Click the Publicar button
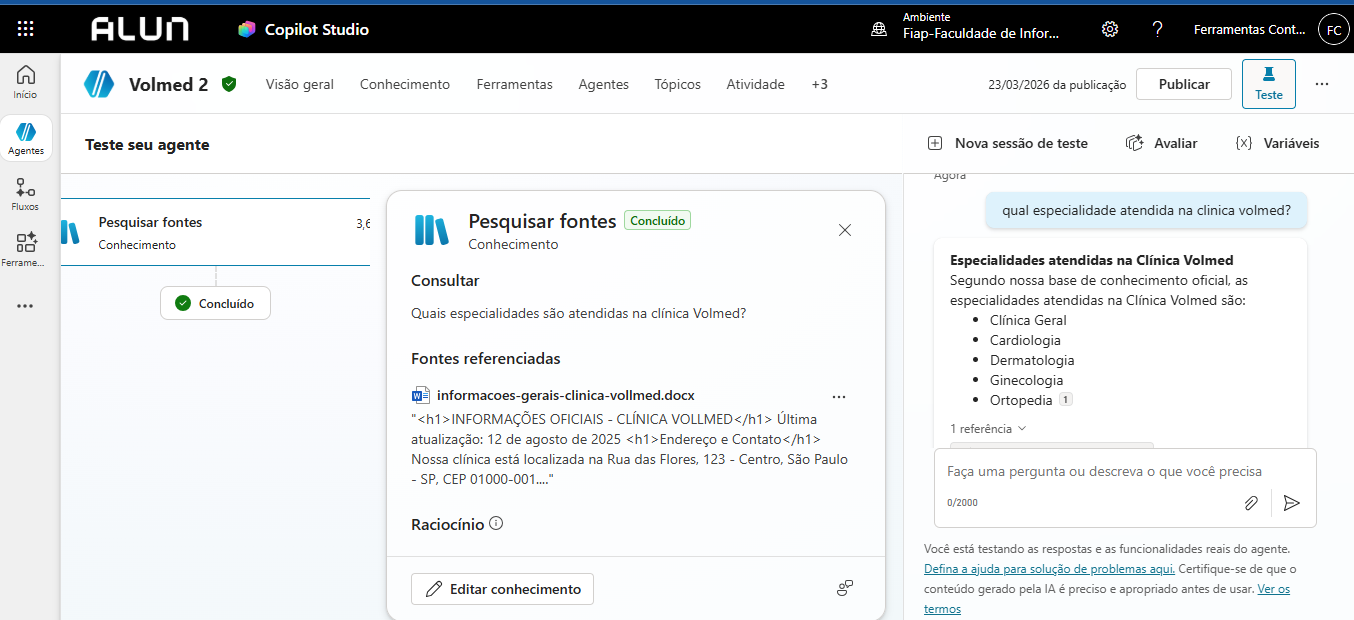Image resolution: width=1354 pixels, height=620 pixels. [1184, 84]
